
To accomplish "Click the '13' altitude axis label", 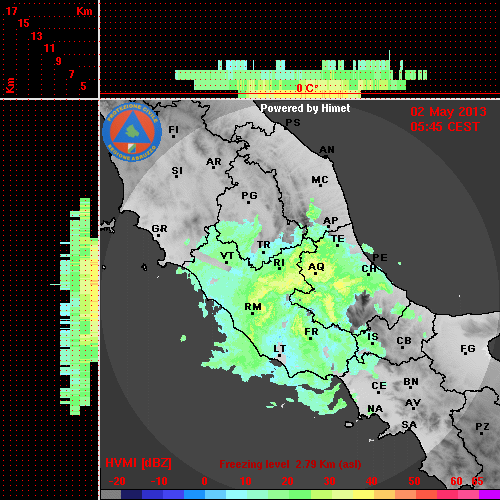I will (37, 36).
